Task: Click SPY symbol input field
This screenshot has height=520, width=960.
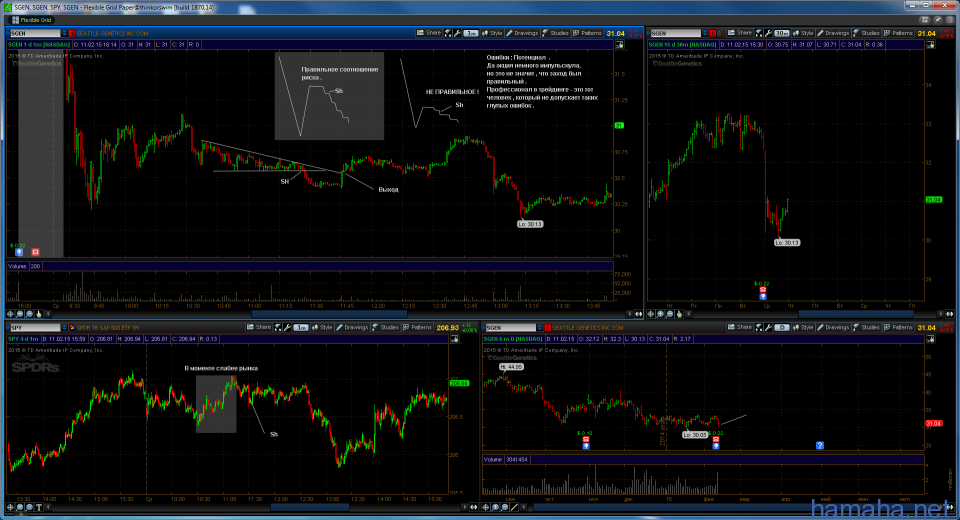Action: (x=36, y=328)
